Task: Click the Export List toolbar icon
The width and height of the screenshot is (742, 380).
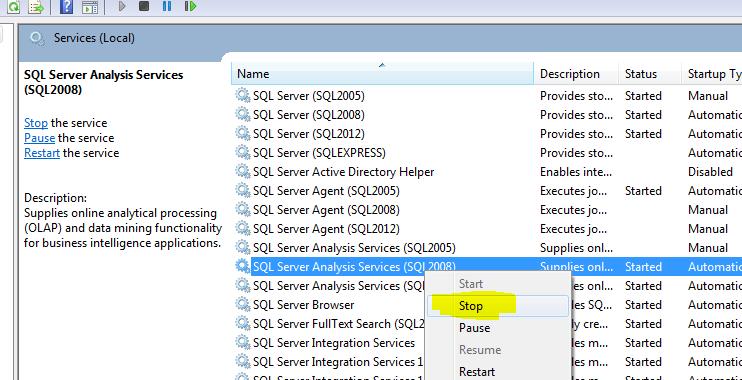Action: point(35,7)
